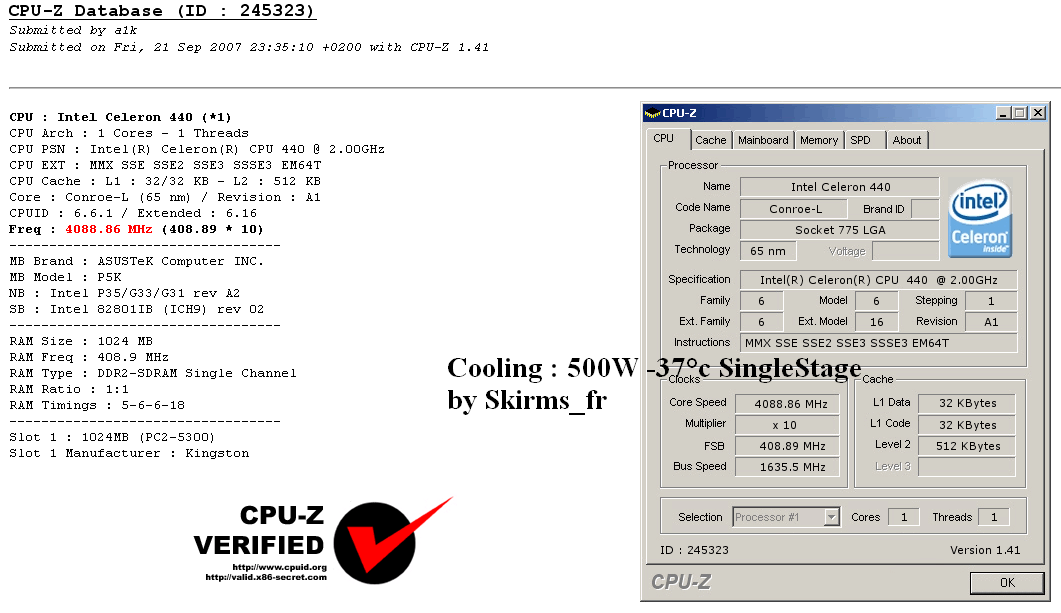Click the 'CPU Cache : L1 : 32/32 KB' line
This screenshot has width=1061, height=613.
165,181
